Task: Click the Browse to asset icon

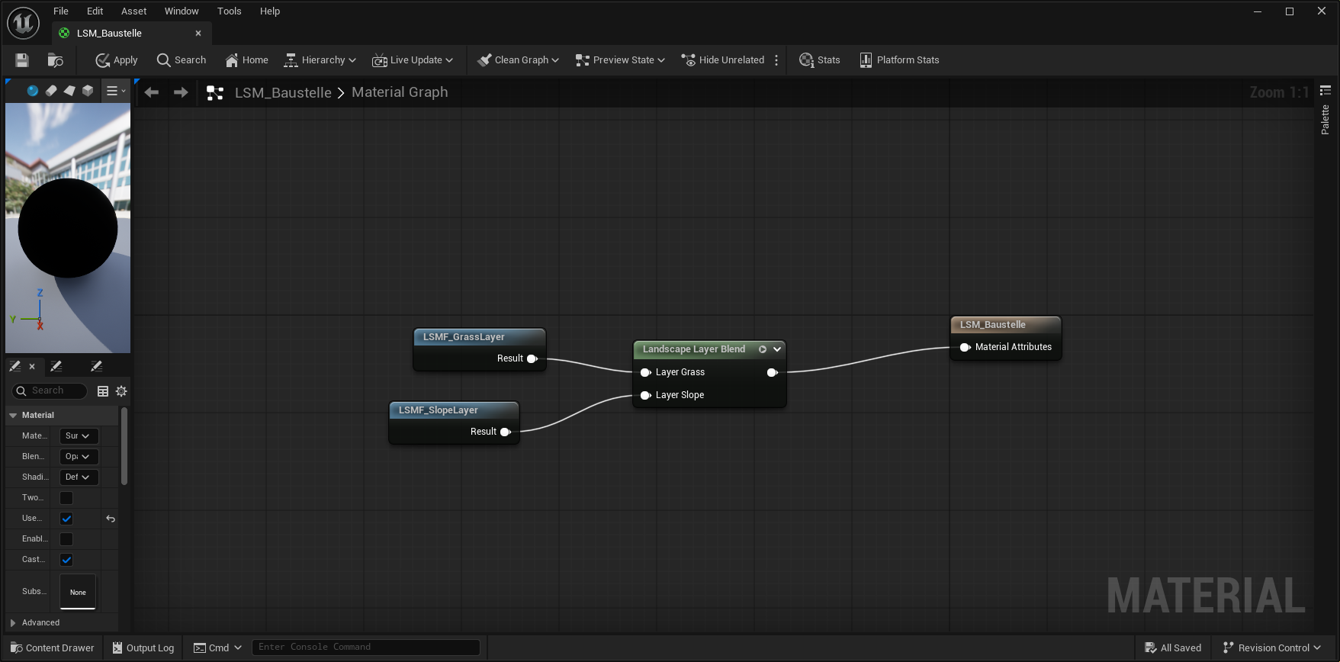Action: tap(55, 60)
